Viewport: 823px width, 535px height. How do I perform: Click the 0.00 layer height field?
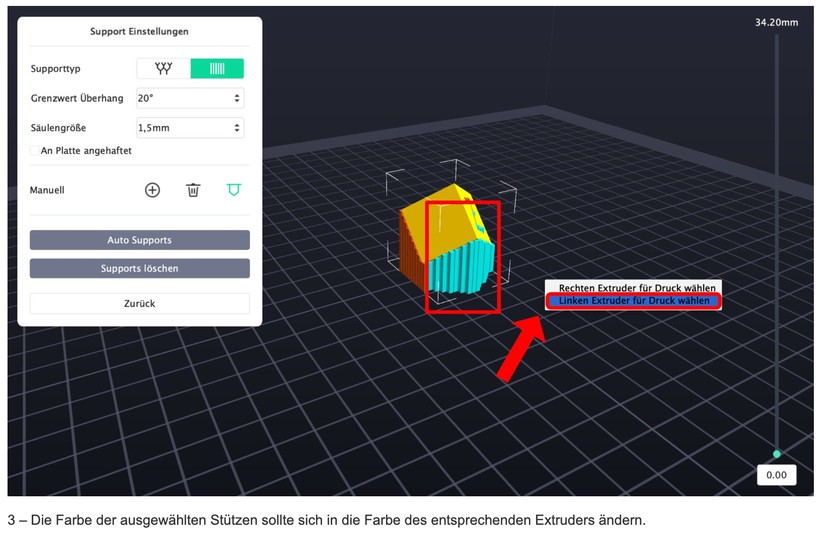[x=776, y=475]
